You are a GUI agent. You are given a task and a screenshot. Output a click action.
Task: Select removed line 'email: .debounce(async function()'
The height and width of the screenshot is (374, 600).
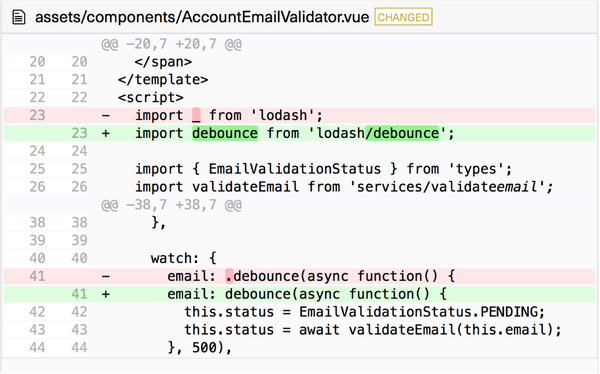(299, 276)
